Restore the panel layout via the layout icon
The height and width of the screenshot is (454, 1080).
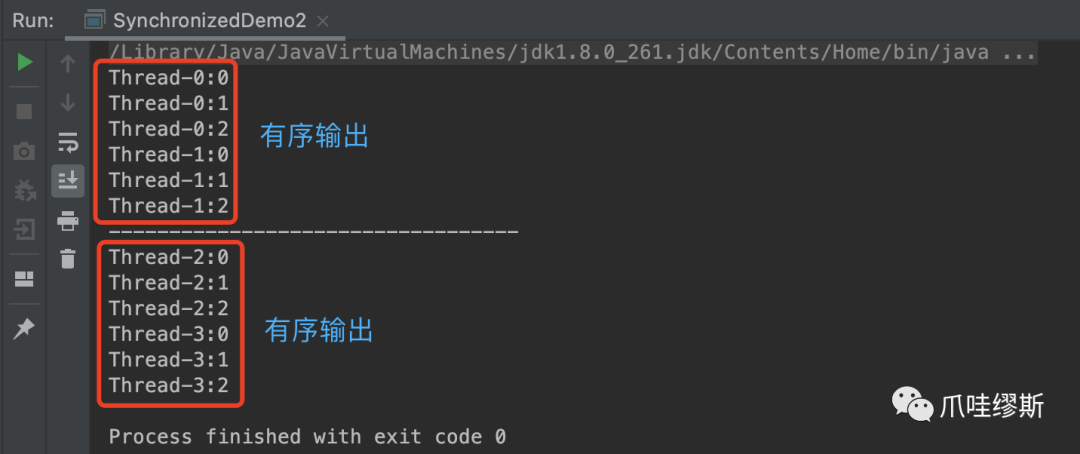24,278
